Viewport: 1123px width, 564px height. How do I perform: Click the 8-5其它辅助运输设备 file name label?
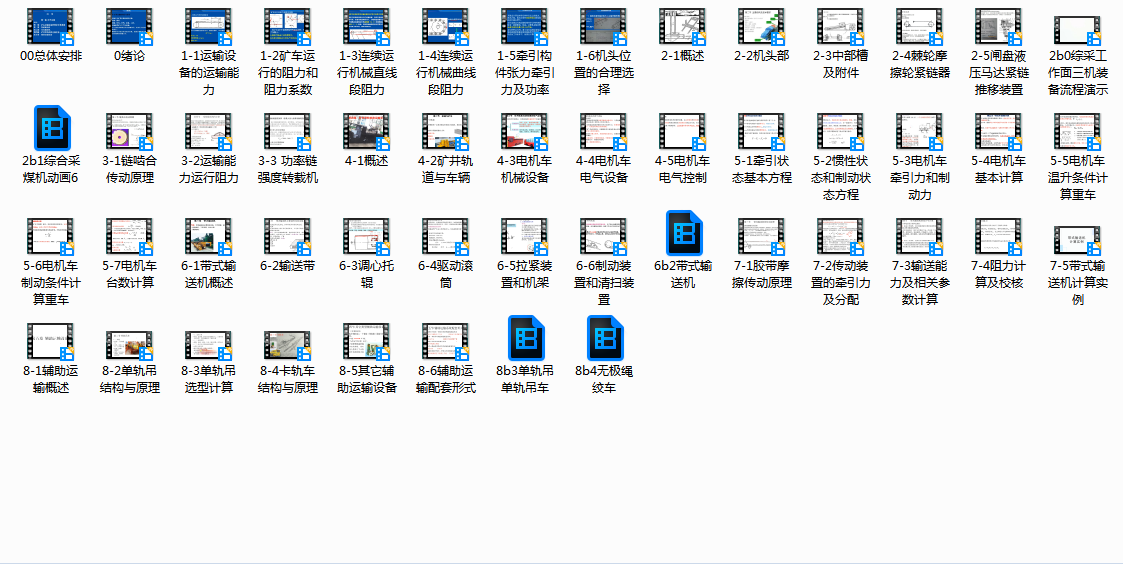tap(367, 379)
